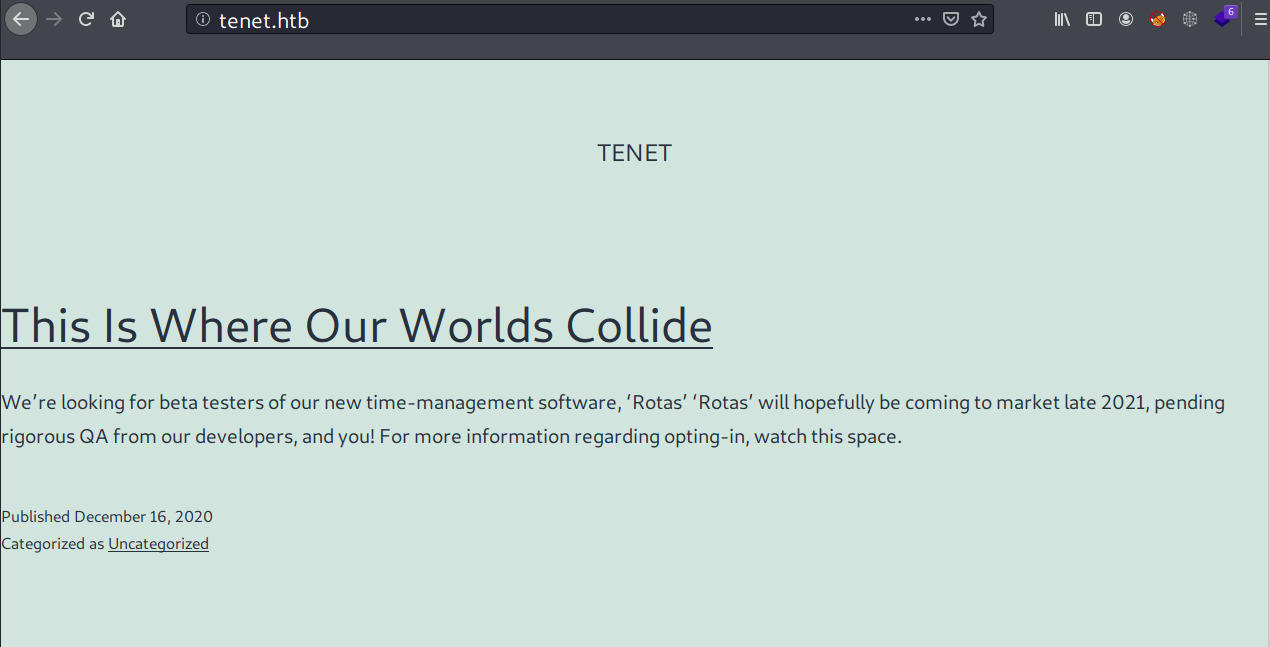Viewport: 1270px width, 647px height.
Task: Reload the current page
Action: (86, 19)
